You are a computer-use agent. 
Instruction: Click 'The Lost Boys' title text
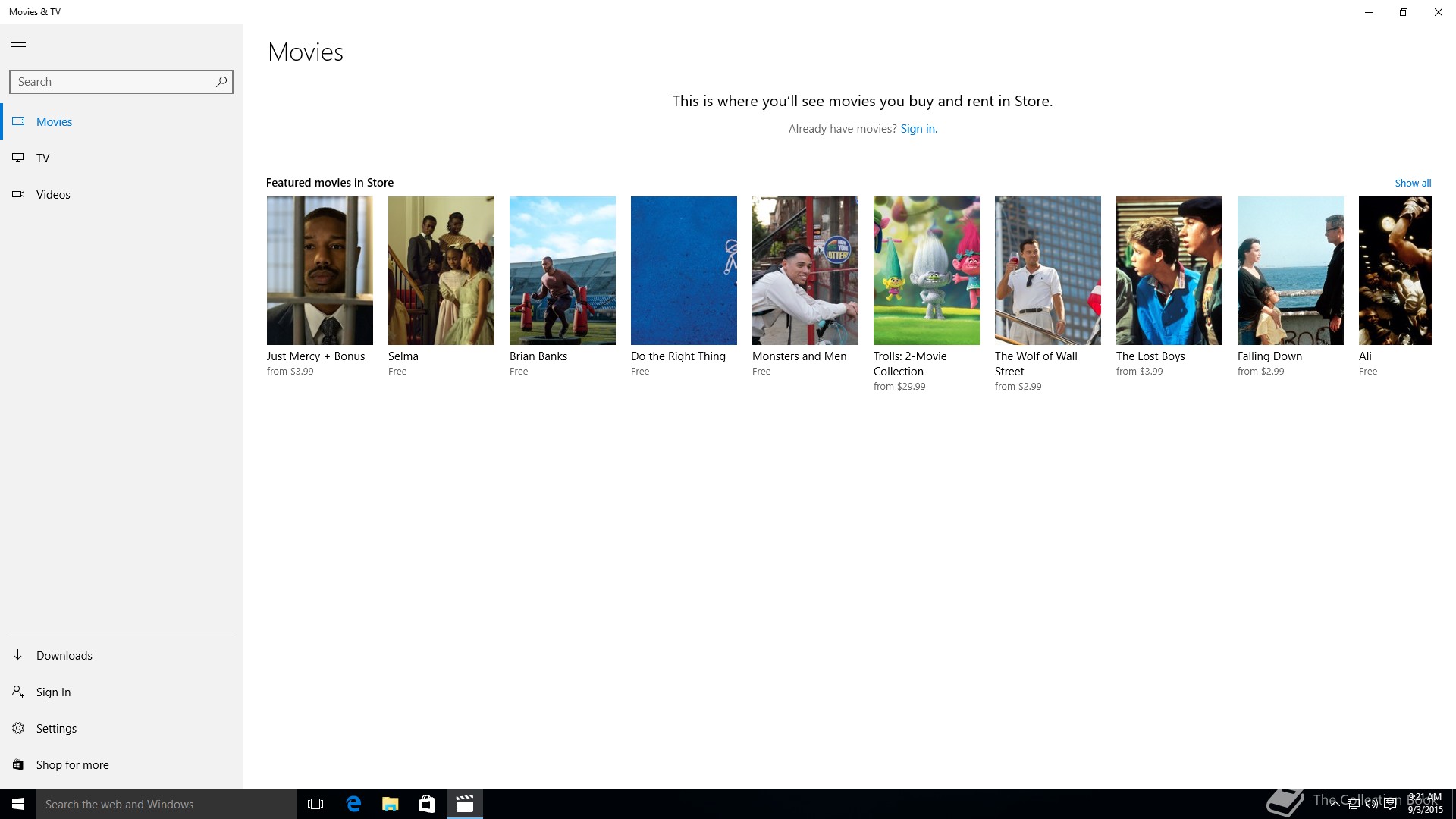coord(1150,356)
